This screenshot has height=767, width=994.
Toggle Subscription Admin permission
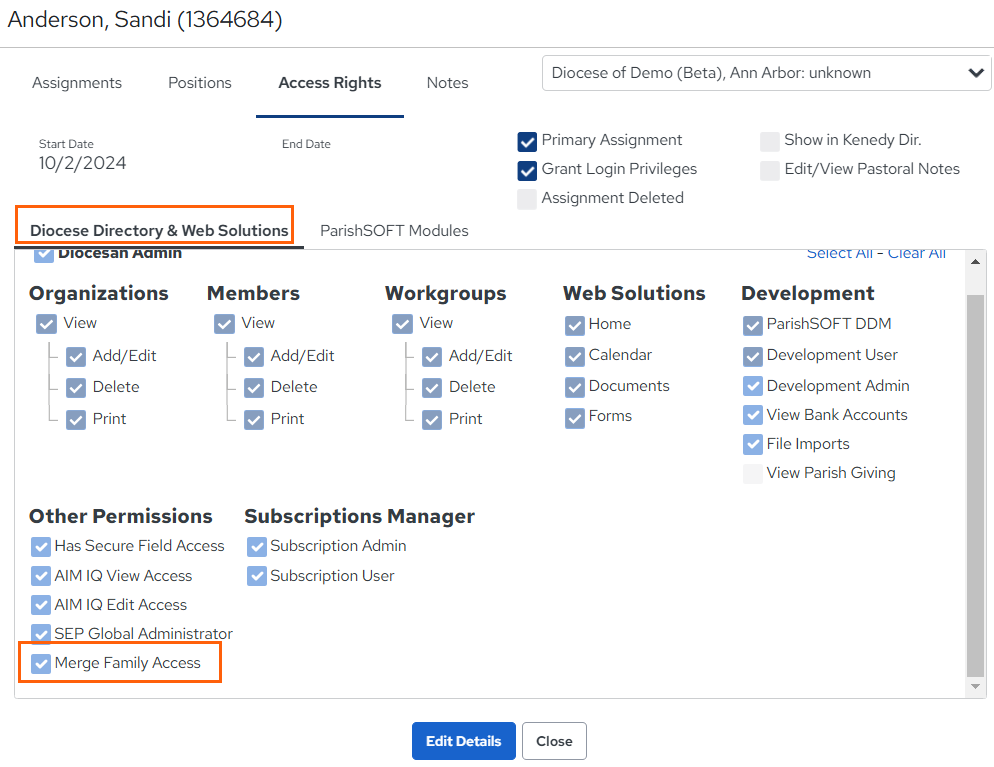click(257, 546)
